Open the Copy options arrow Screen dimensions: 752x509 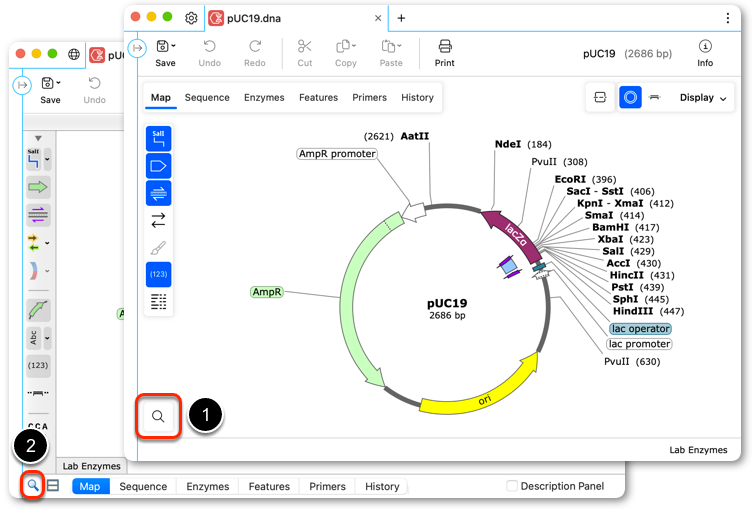tap(354, 46)
